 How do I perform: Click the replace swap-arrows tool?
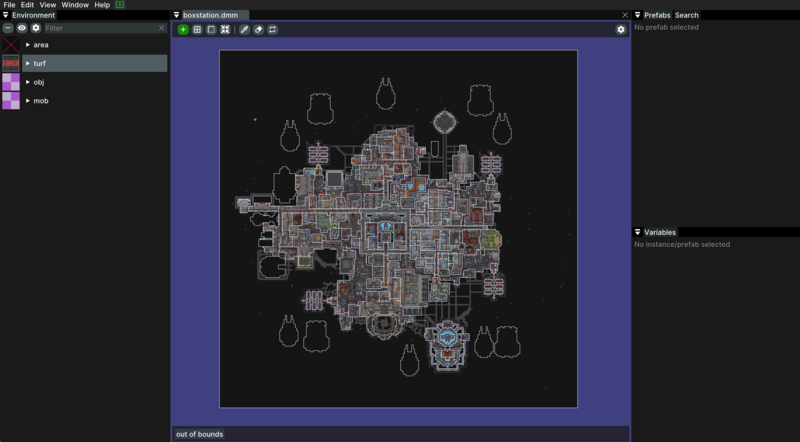click(272, 30)
